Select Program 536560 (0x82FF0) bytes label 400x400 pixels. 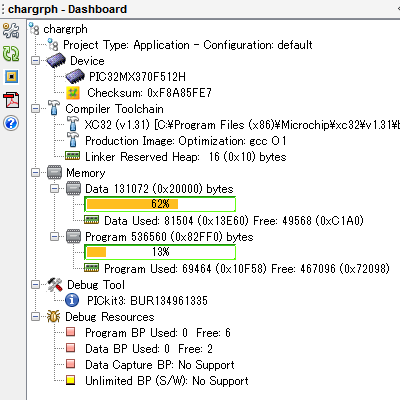pyautogui.click(x=169, y=237)
